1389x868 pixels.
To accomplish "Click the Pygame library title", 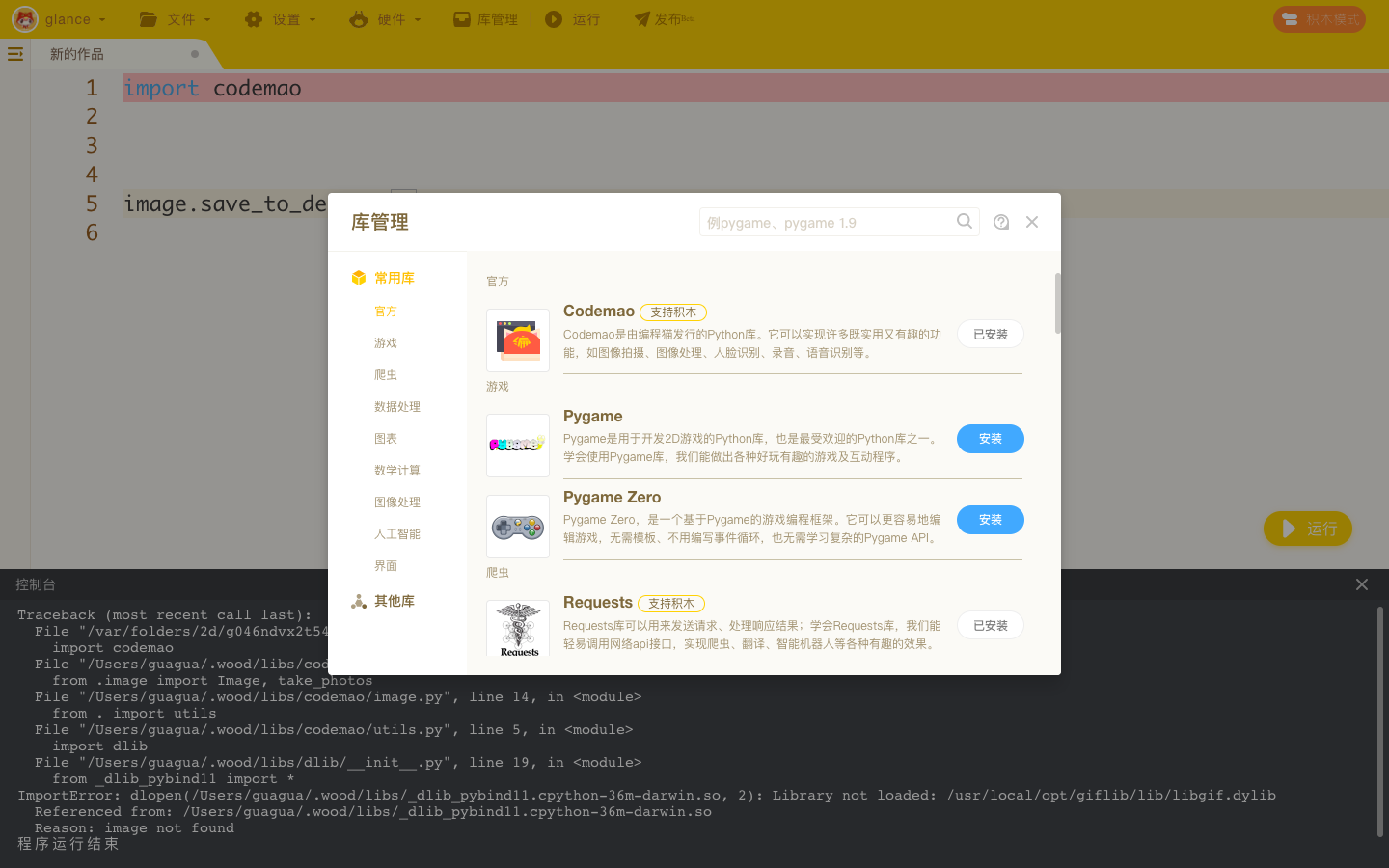I will point(593,417).
